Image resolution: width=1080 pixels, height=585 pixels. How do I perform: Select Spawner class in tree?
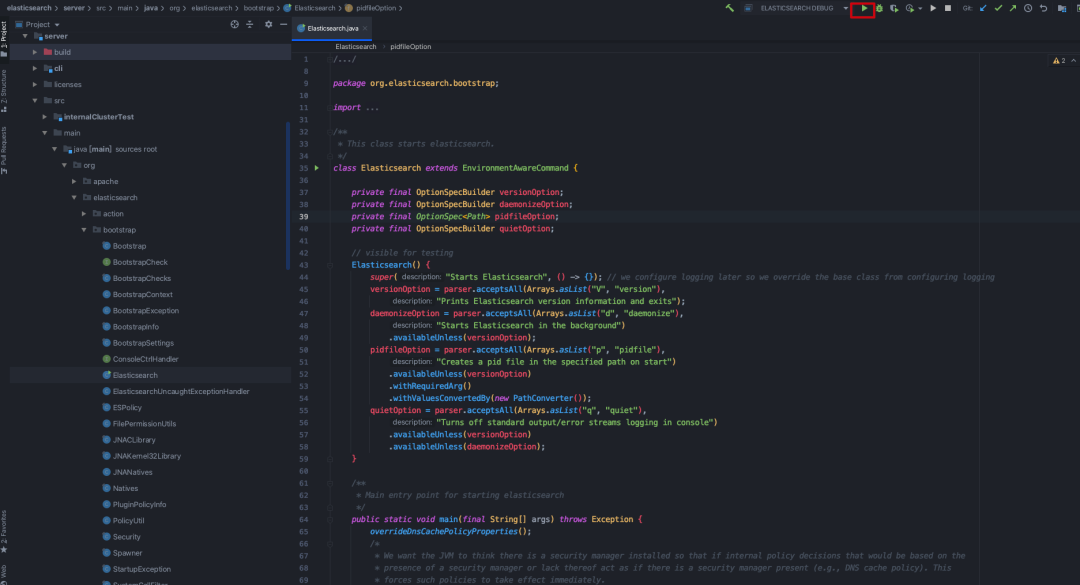click(127, 553)
